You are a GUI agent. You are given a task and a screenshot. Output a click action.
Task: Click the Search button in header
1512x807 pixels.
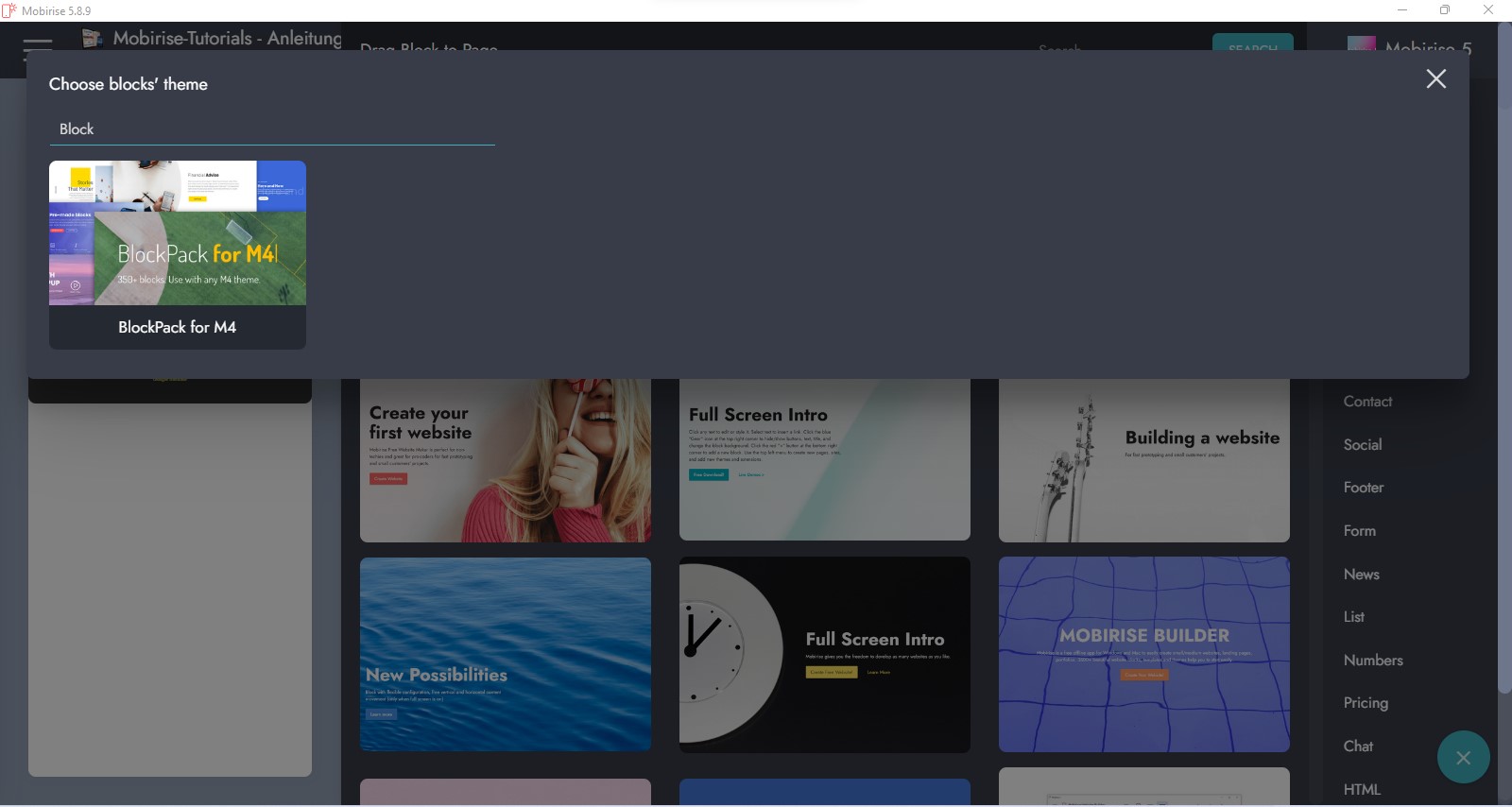tap(1253, 43)
